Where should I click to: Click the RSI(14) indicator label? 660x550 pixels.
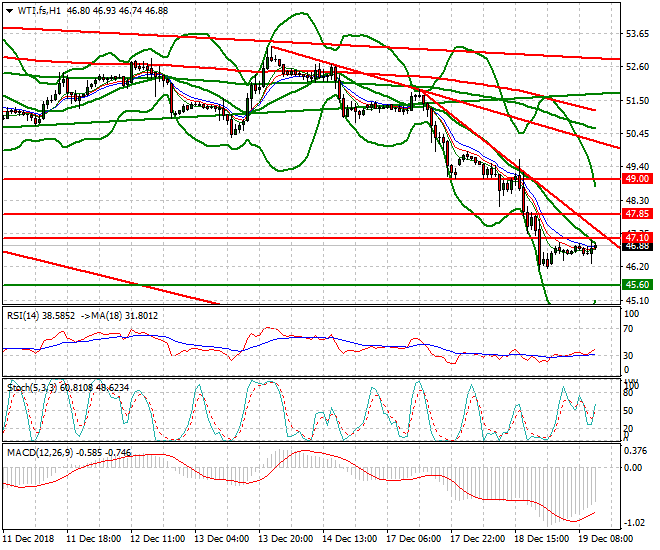point(22,316)
